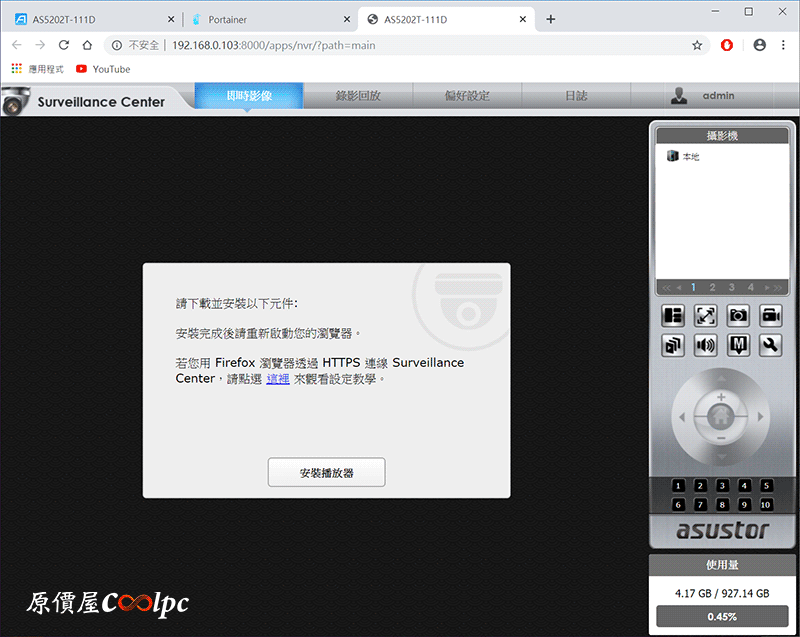
Task: Click the M mode icon
Action: (x=738, y=346)
